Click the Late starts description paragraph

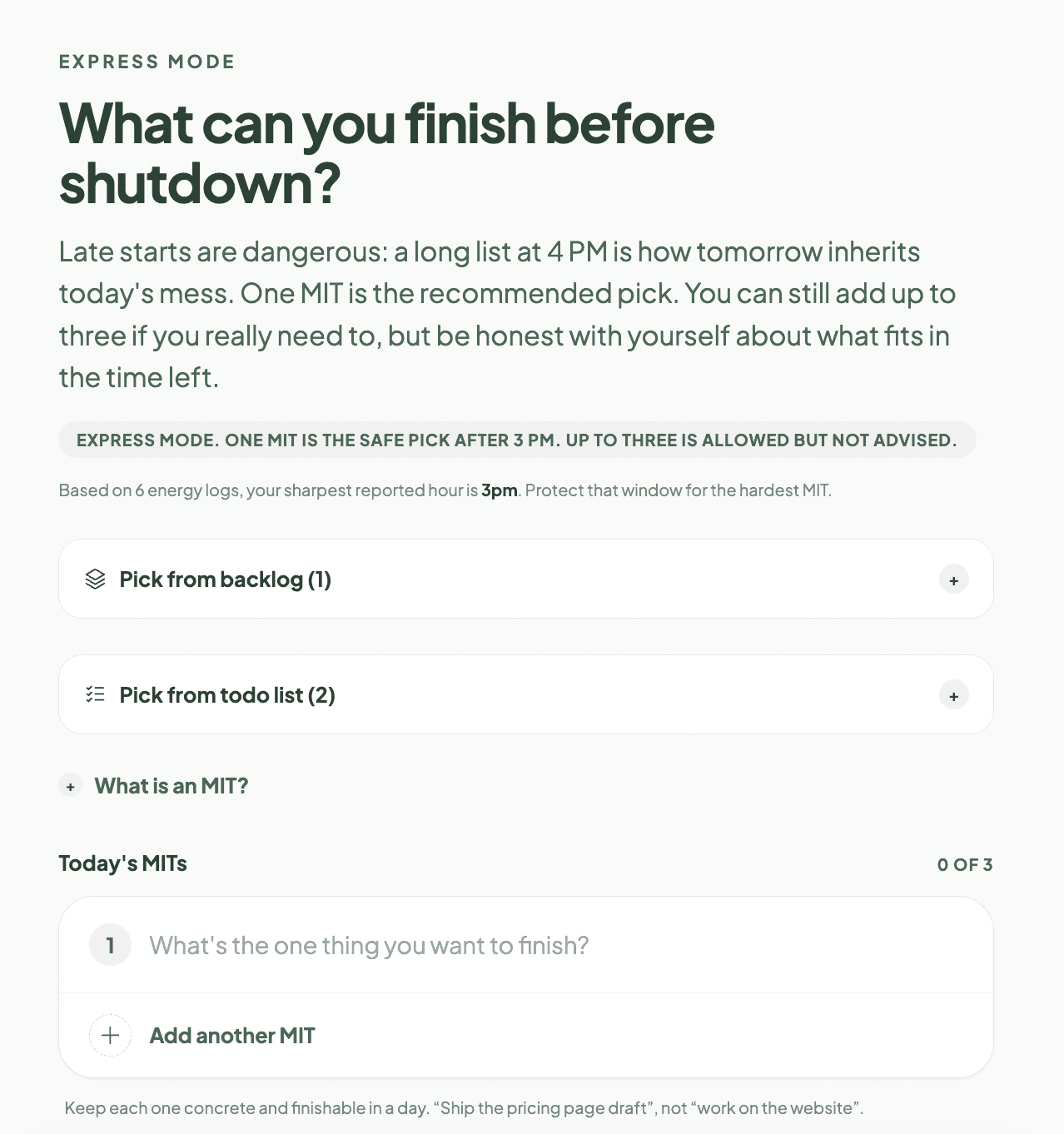[x=508, y=315]
